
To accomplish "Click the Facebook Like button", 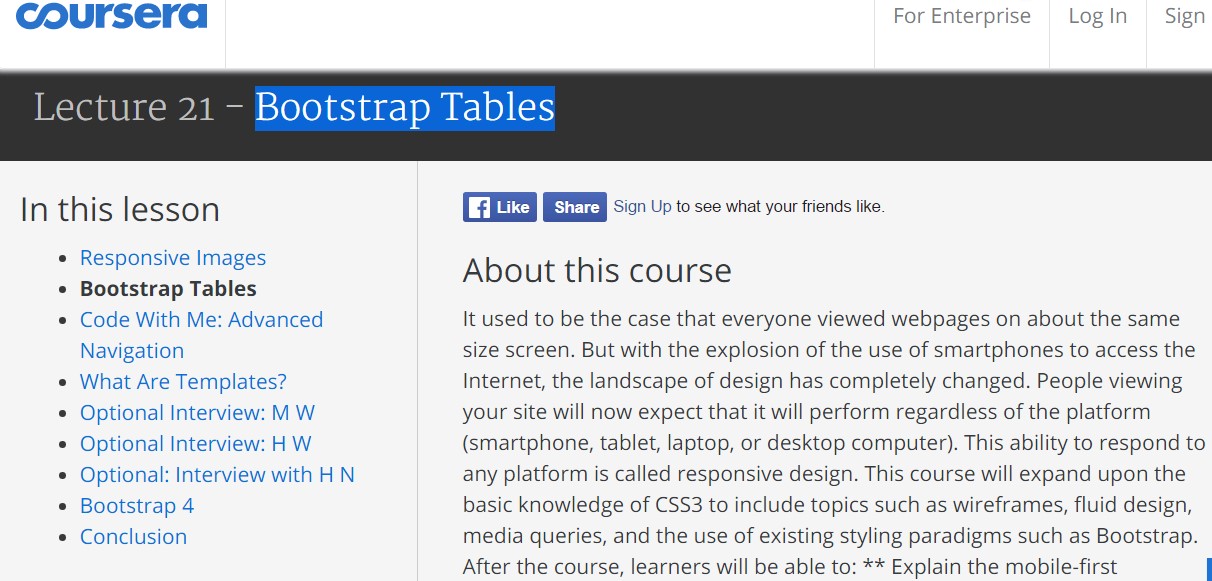I will coord(500,206).
